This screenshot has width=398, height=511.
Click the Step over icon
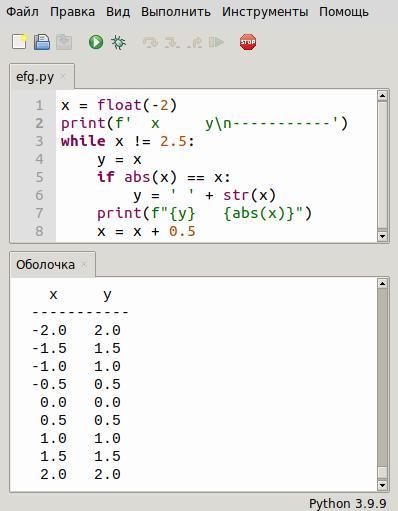click(150, 42)
